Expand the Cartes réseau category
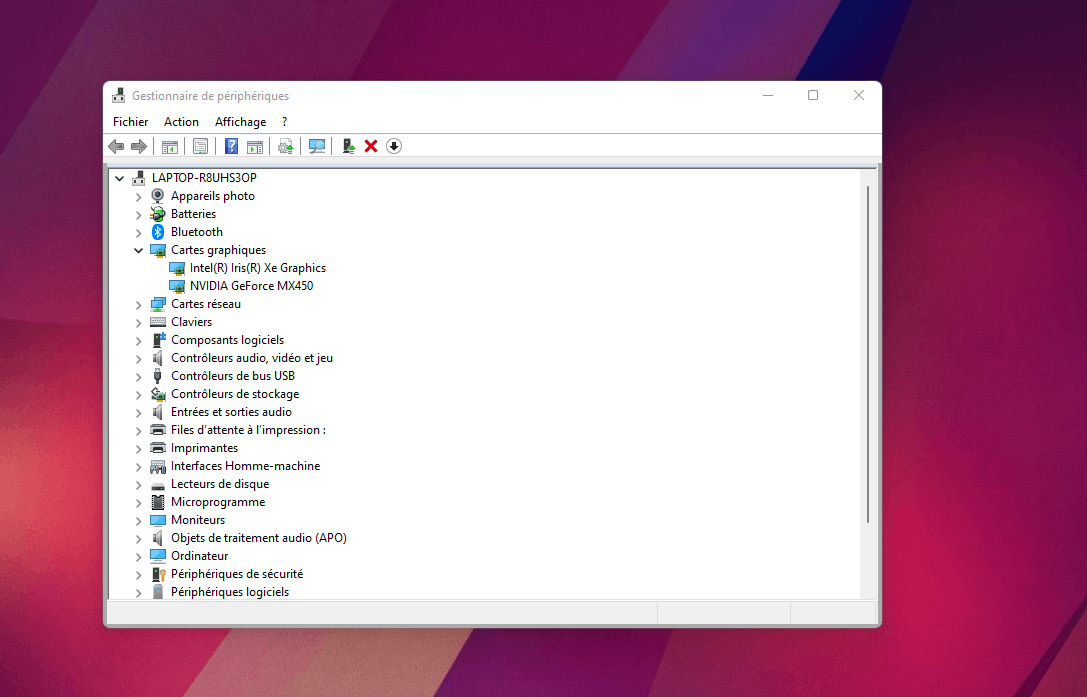 click(139, 304)
